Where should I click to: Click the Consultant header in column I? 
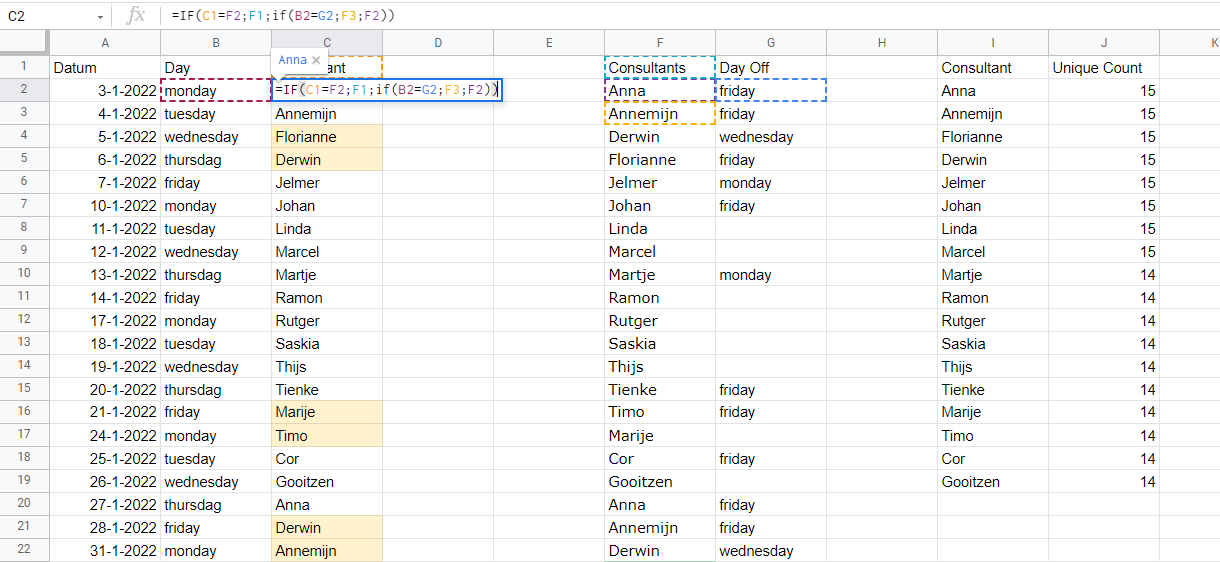click(x=993, y=68)
